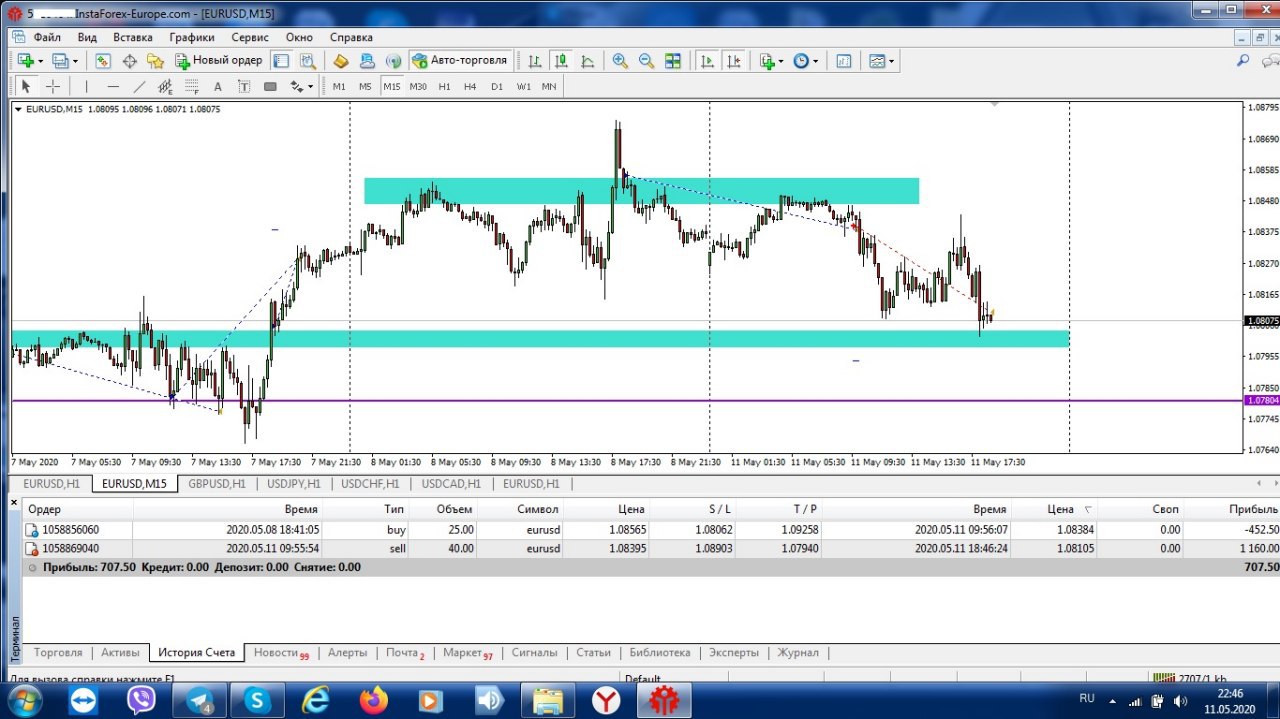Open MetaEditor yellow book icon
The height and width of the screenshot is (719, 1280).
(x=341, y=61)
